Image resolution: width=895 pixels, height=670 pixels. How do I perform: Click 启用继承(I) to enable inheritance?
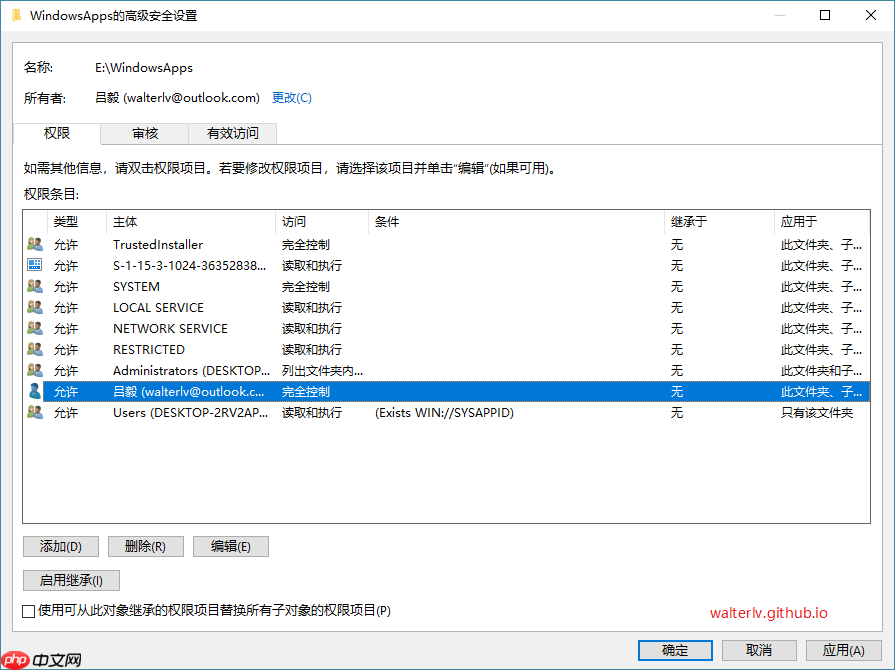(71, 580)
